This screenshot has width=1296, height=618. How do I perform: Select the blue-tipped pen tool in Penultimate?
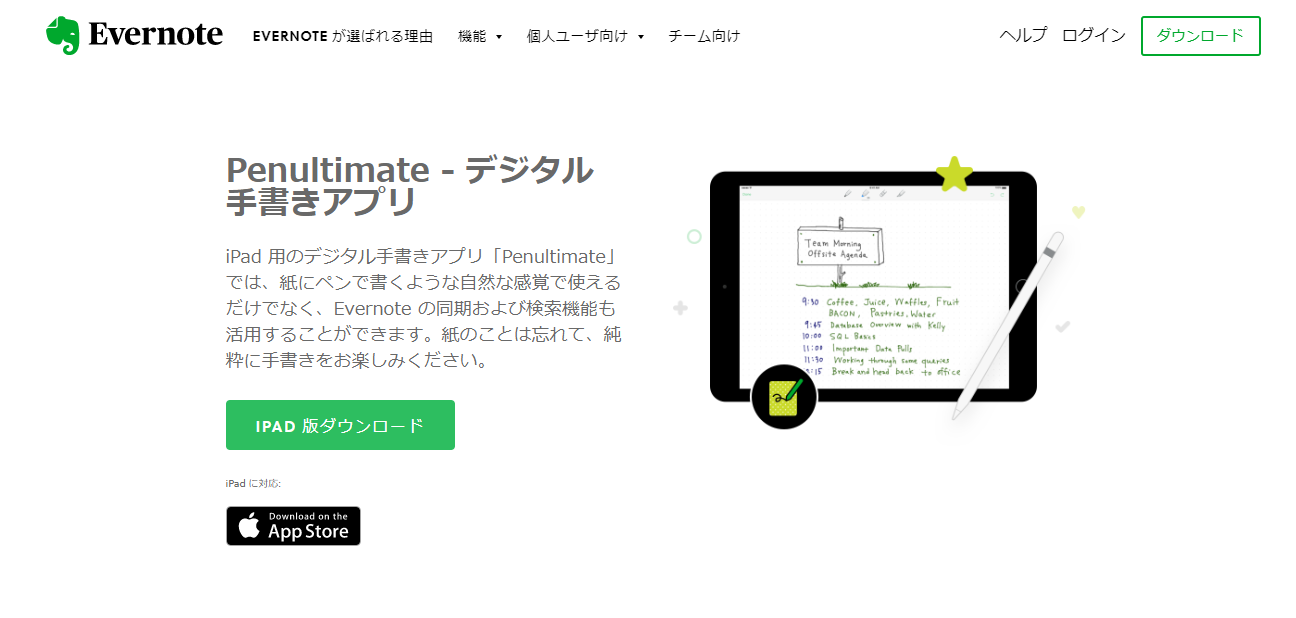(x=865, y=194)
